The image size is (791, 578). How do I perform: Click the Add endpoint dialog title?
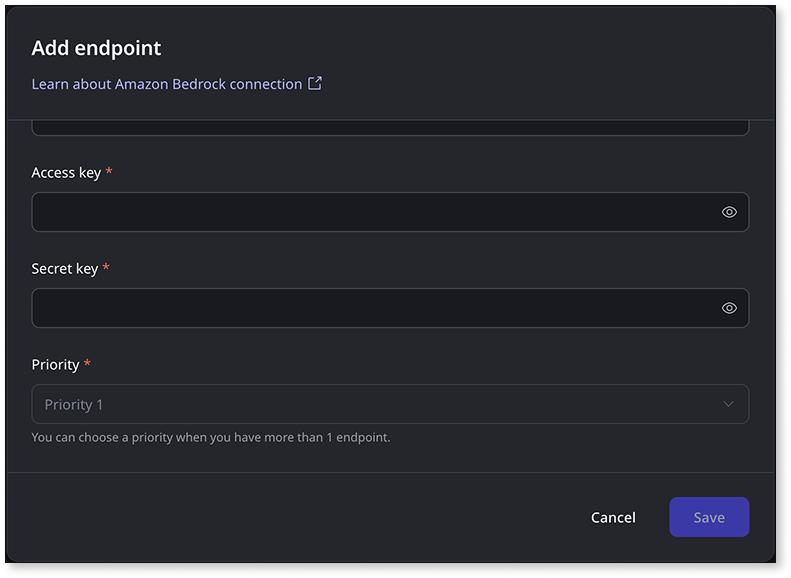(x=96, y=48)
